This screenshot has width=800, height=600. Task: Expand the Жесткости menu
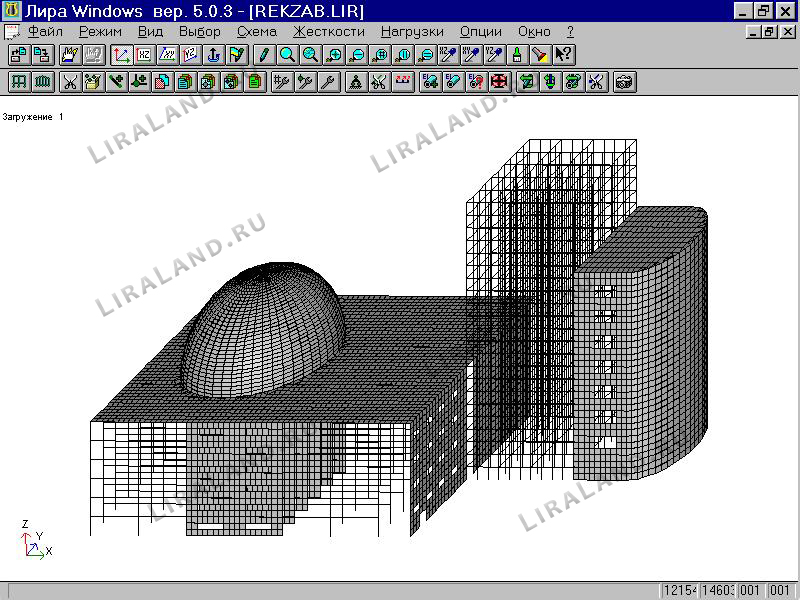(x=328, y=31)
